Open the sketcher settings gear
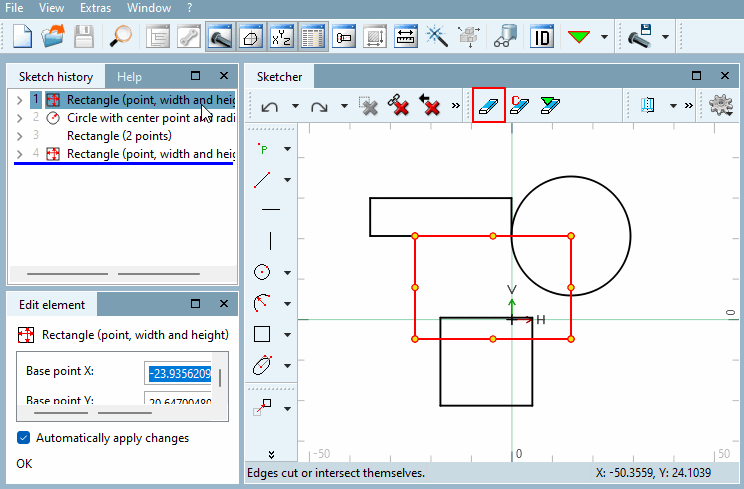The height and width of the screenshot is (489, 744). pos(721,105)
